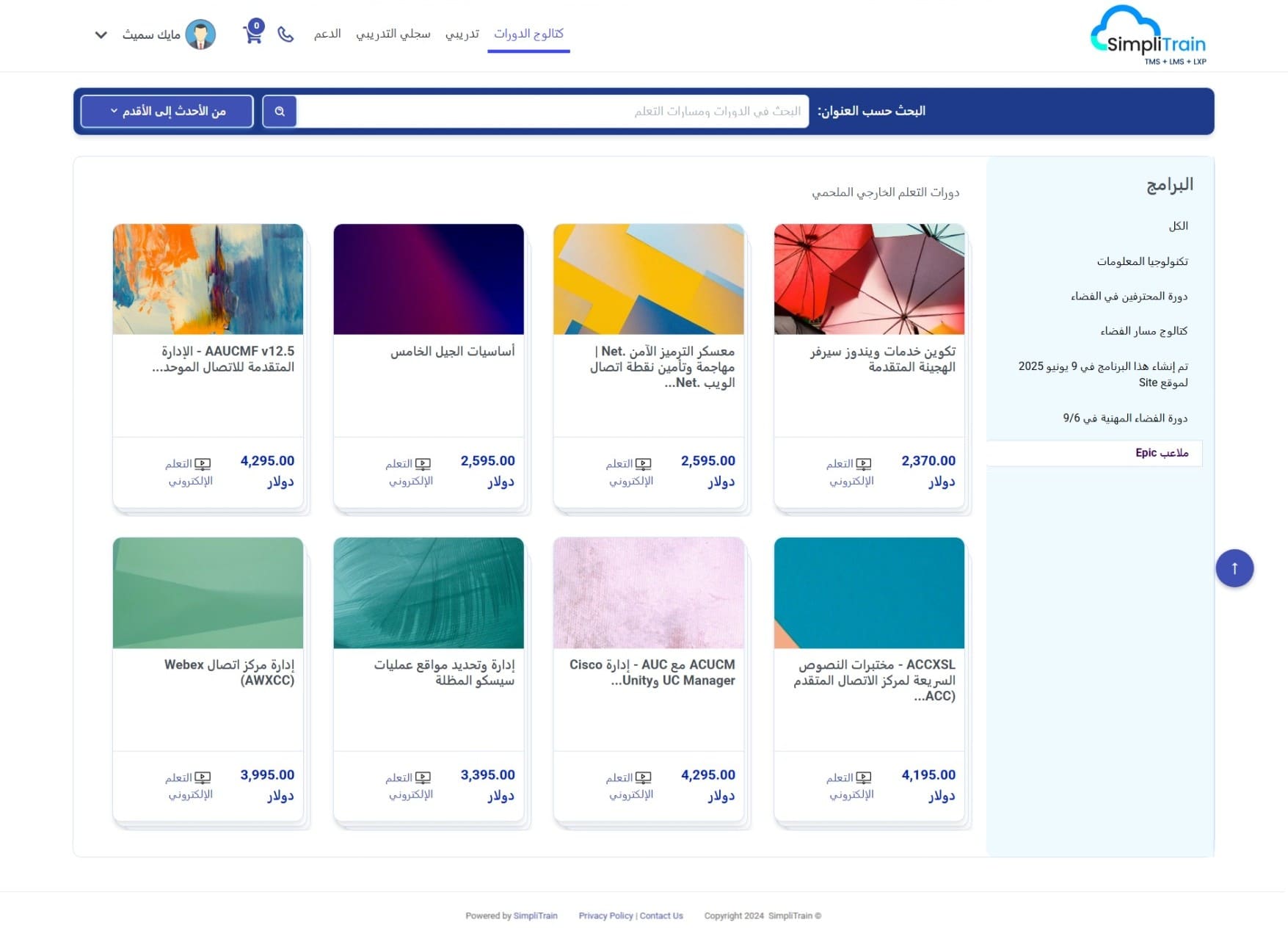Click e-learning icon on 4,195.00 ACCXSL card
1288x939 pixels.
(864, 777)
